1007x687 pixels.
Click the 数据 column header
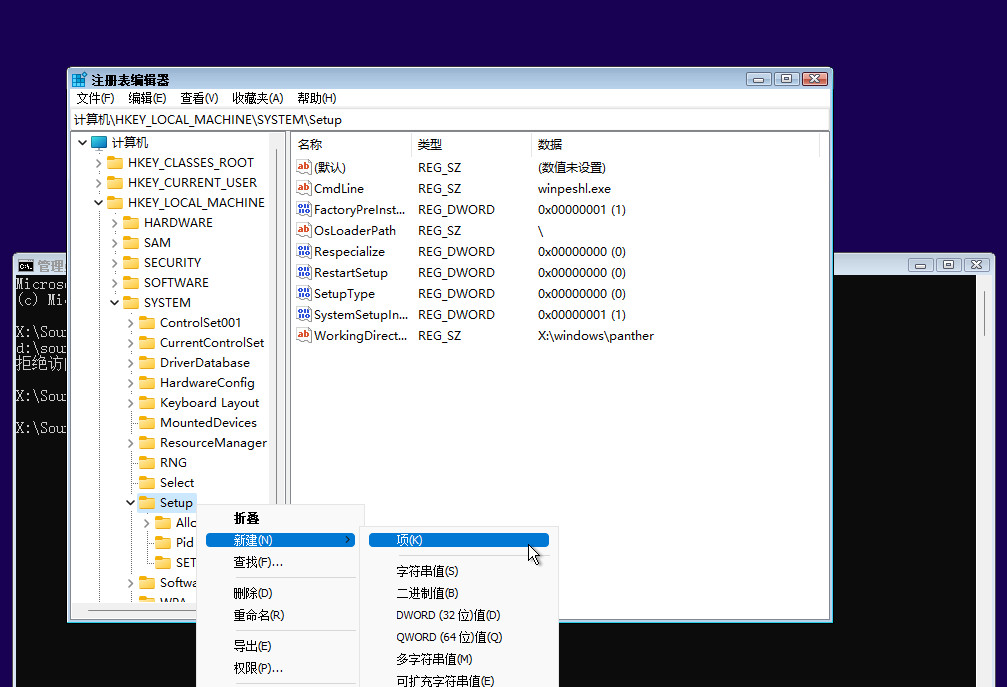click(676, 144)
